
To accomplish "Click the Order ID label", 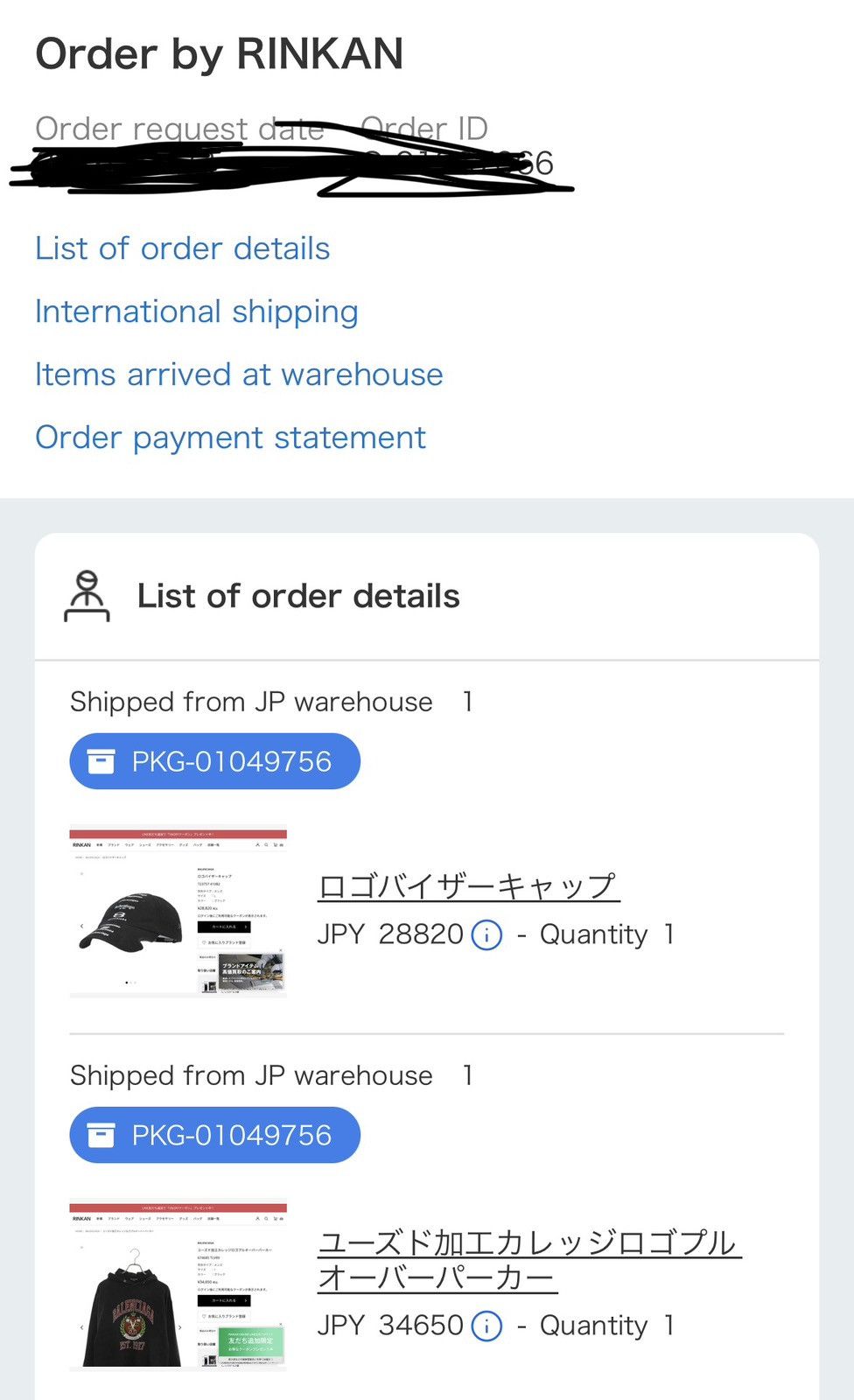I will coord(424,129).
